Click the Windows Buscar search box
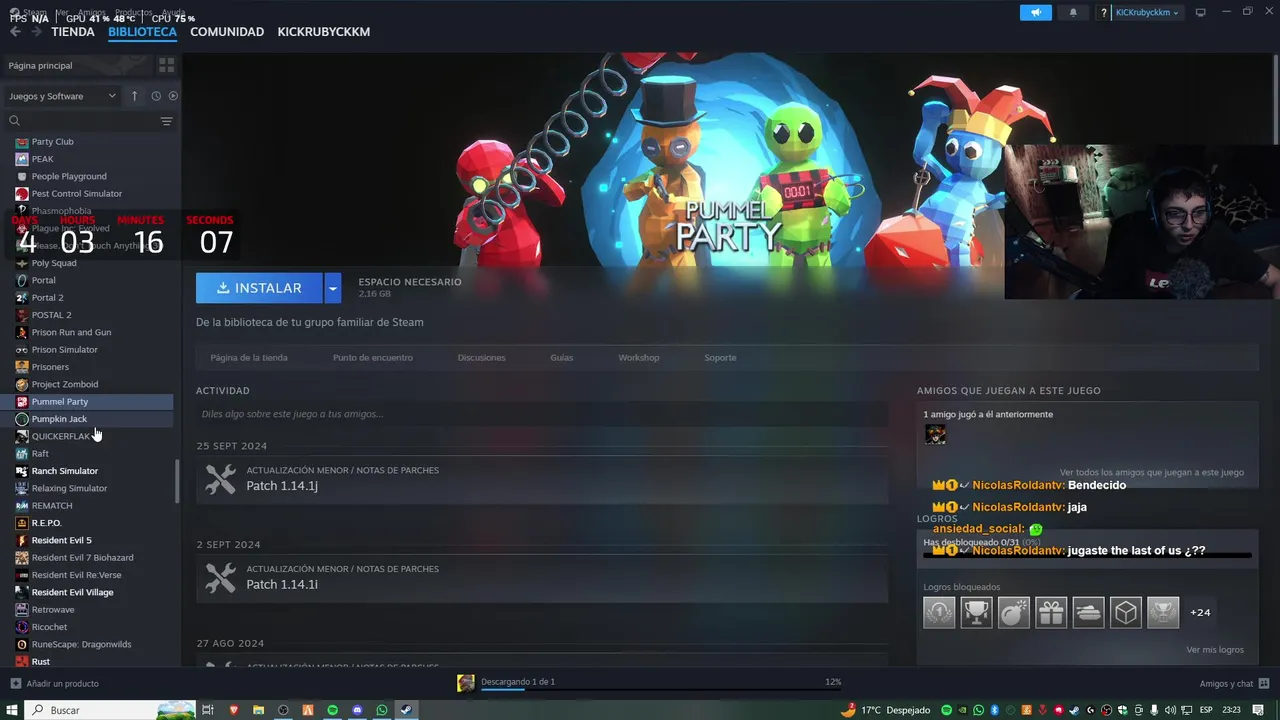 click(110, 710)
